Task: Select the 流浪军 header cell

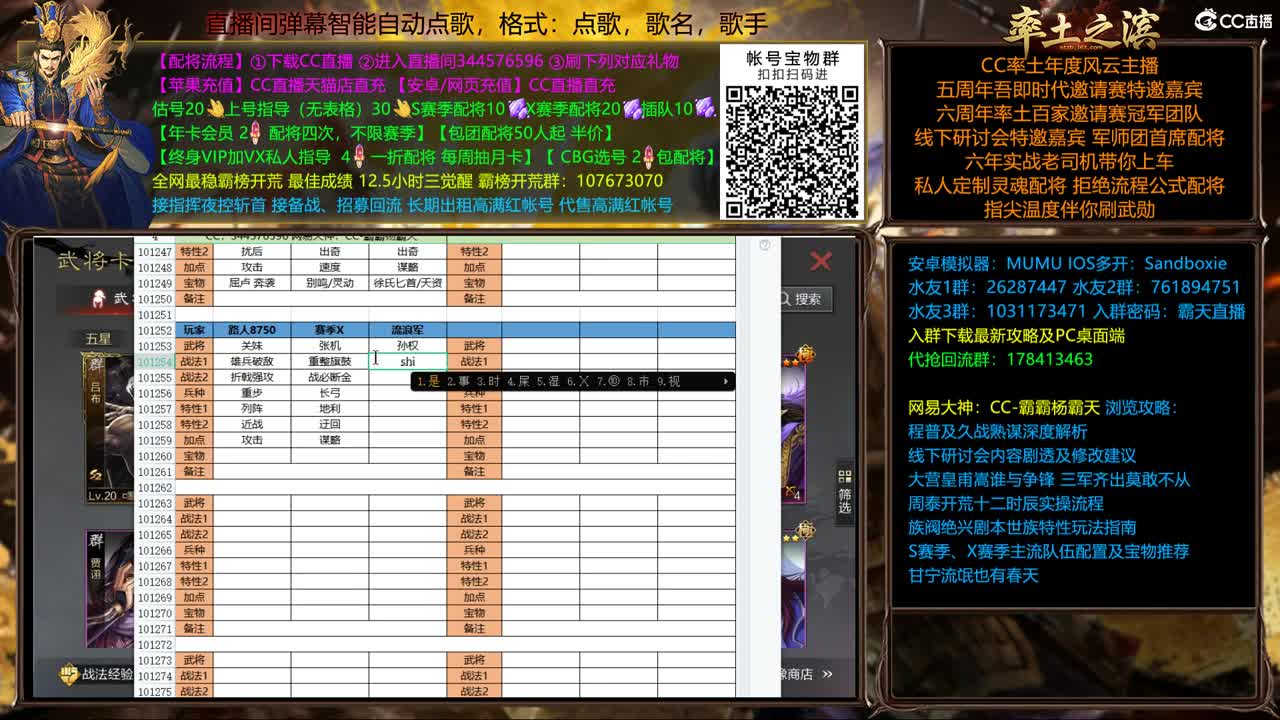Action: pyautogui.click(x=408, y=329)
